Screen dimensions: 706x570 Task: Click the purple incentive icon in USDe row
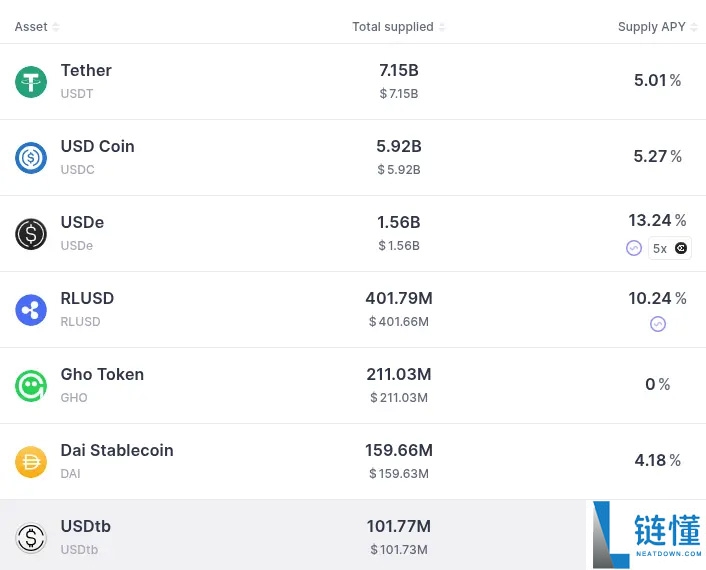[x=634, y=248]
